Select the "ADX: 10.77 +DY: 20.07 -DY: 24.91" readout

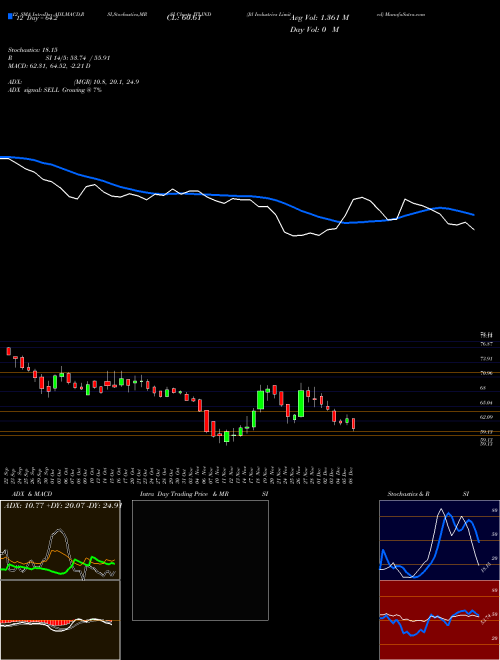62,505
